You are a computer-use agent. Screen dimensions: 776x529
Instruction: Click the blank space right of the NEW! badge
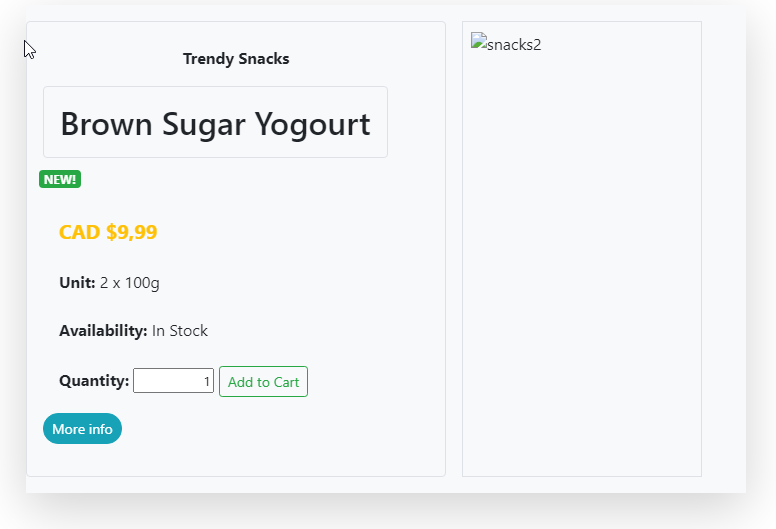pos(250,179)
